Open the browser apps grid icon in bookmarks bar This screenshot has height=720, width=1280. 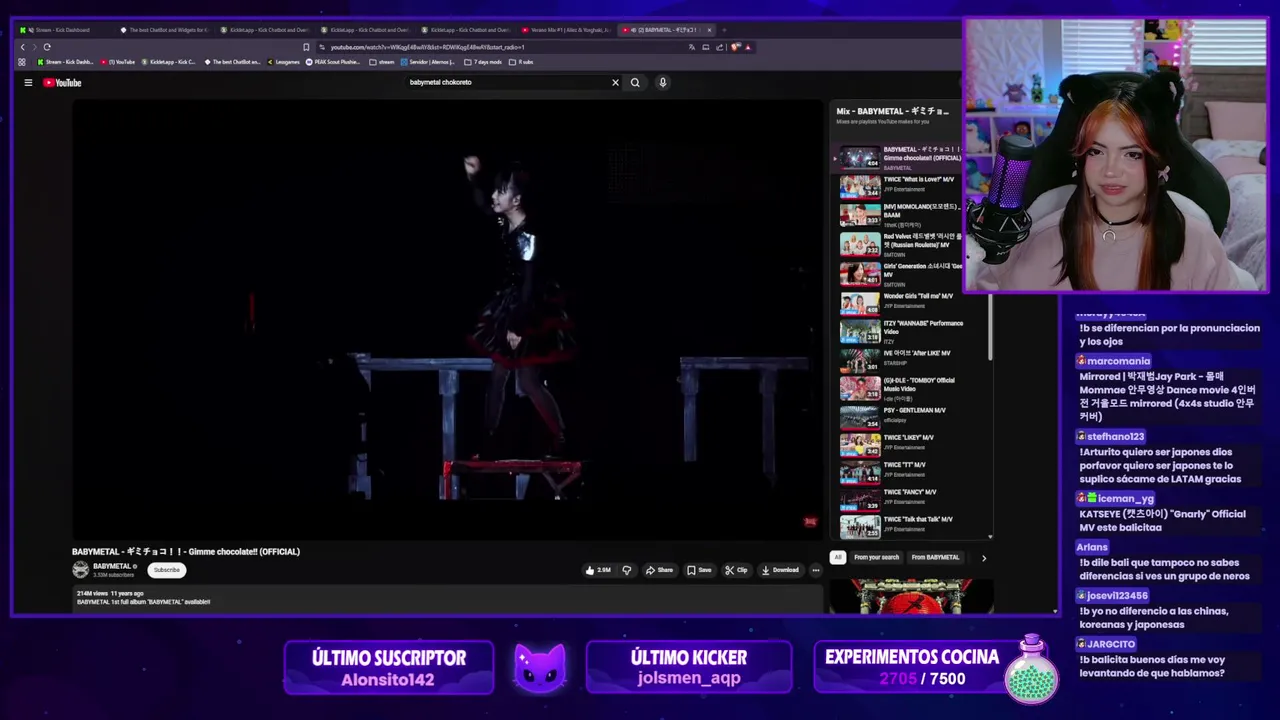(22, 62)
